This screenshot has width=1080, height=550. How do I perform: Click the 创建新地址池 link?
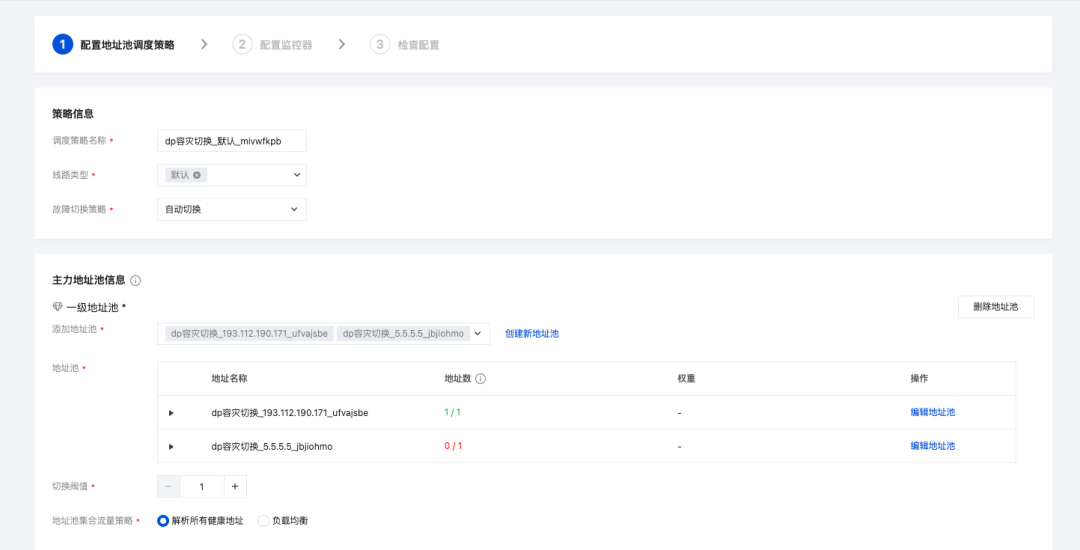pyautogui.click(x=532, y=333)
